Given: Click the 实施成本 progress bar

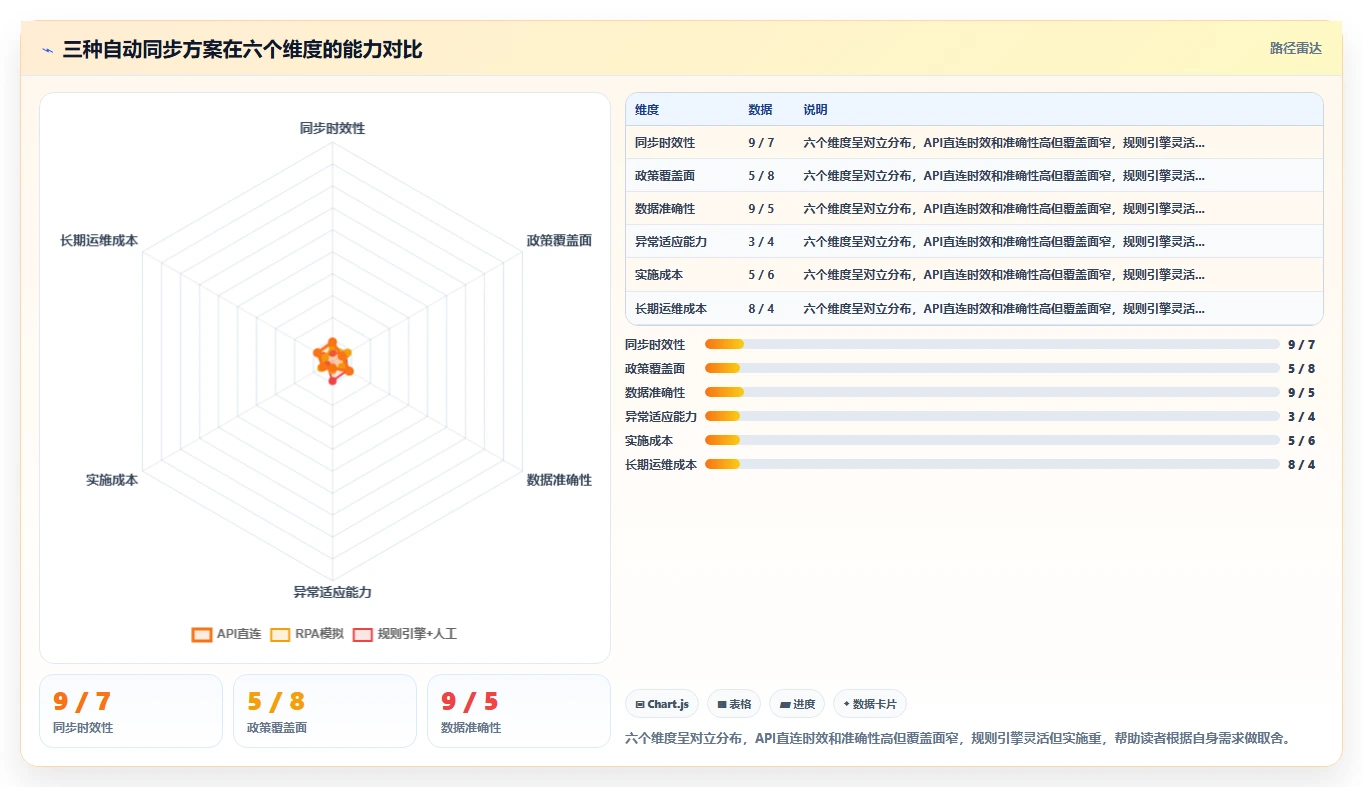Looking at the screenshot, I should 992,440.
